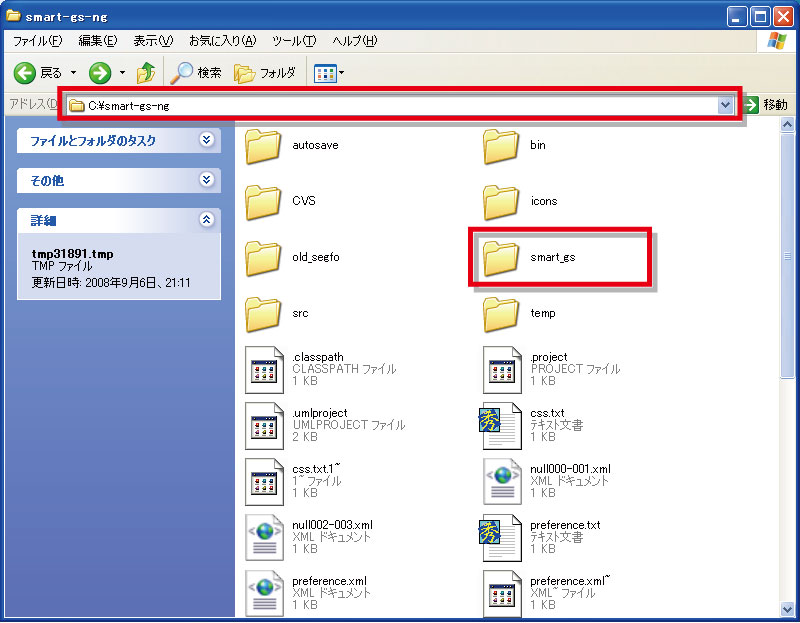The height and width of the screenshot is (623, 800).
Task: Open the views dropdown arrow
Action: pyautogui.click(x=341, y=73)
